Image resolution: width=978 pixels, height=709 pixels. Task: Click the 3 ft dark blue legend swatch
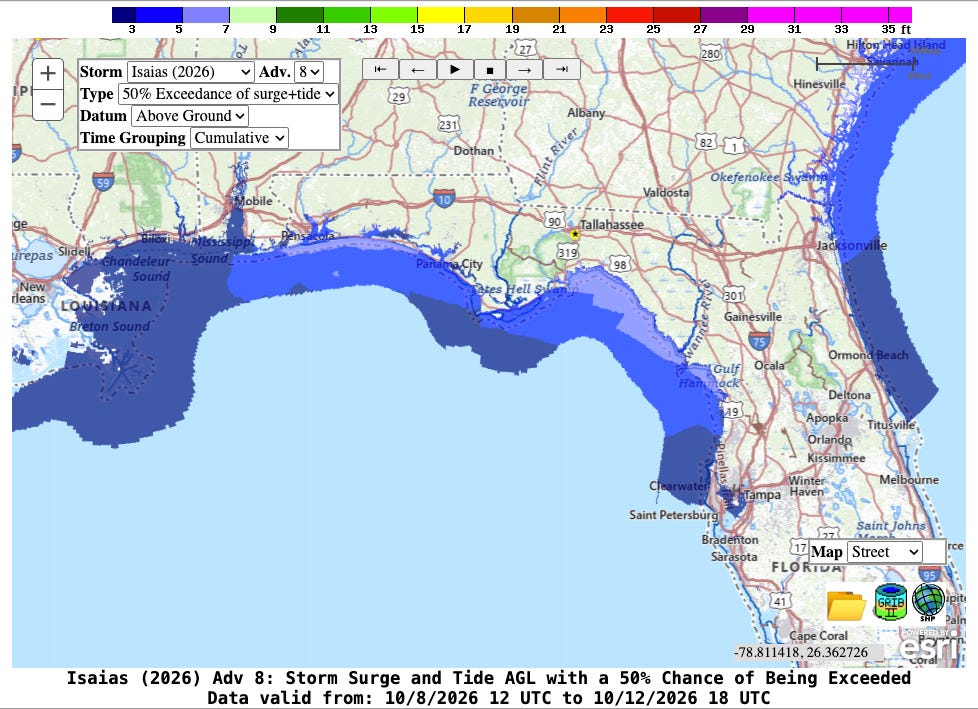(123, 15)
